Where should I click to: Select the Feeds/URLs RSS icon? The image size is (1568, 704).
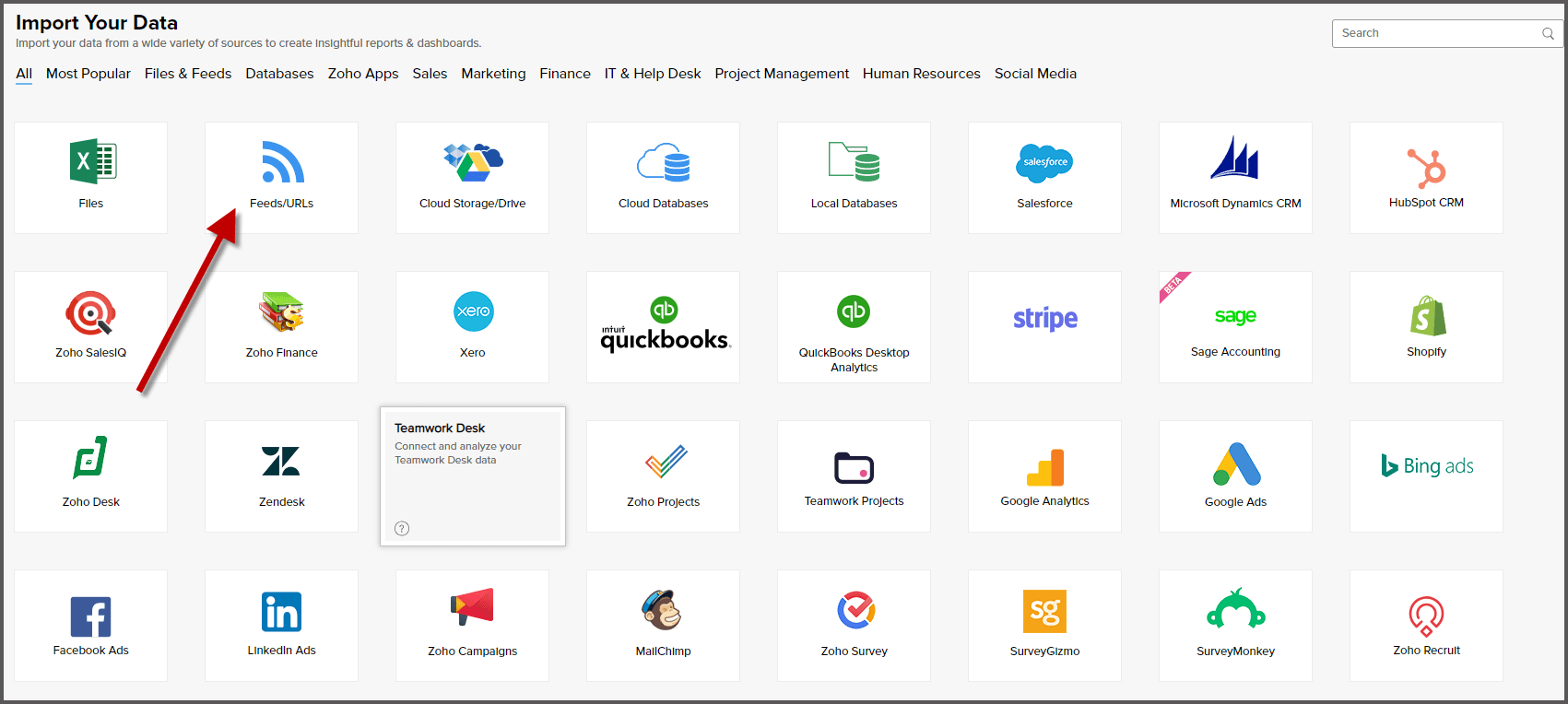(283, 162)
